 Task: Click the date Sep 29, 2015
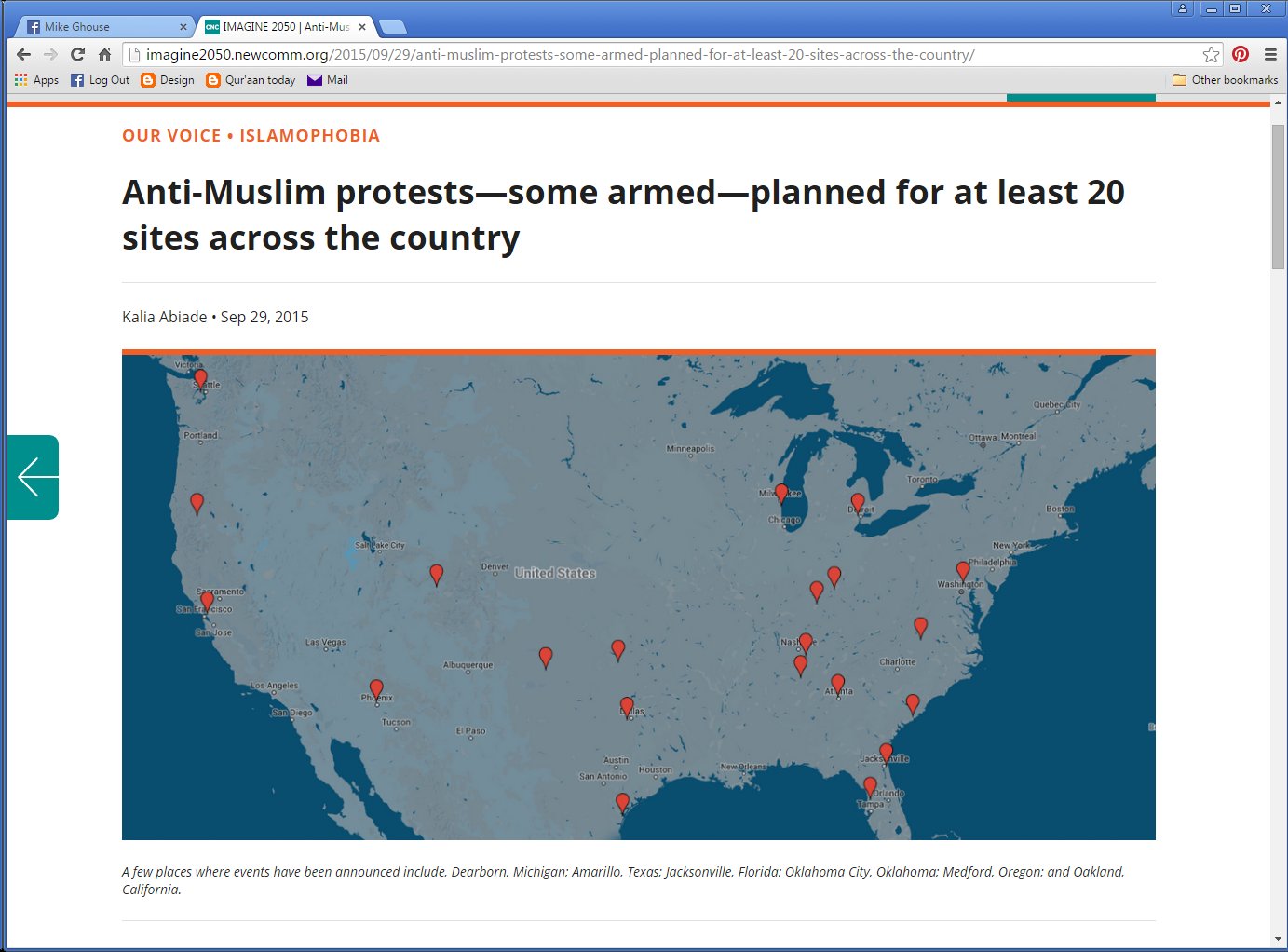(x=264, y=317)
